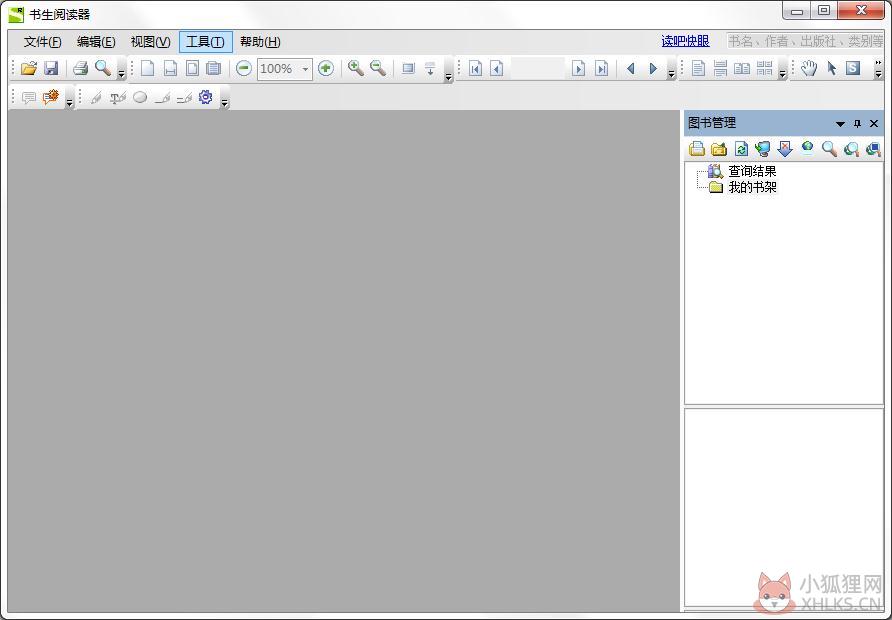Select the 查询结果 tree item
The image size is (892, 620).
coord(752,171)
